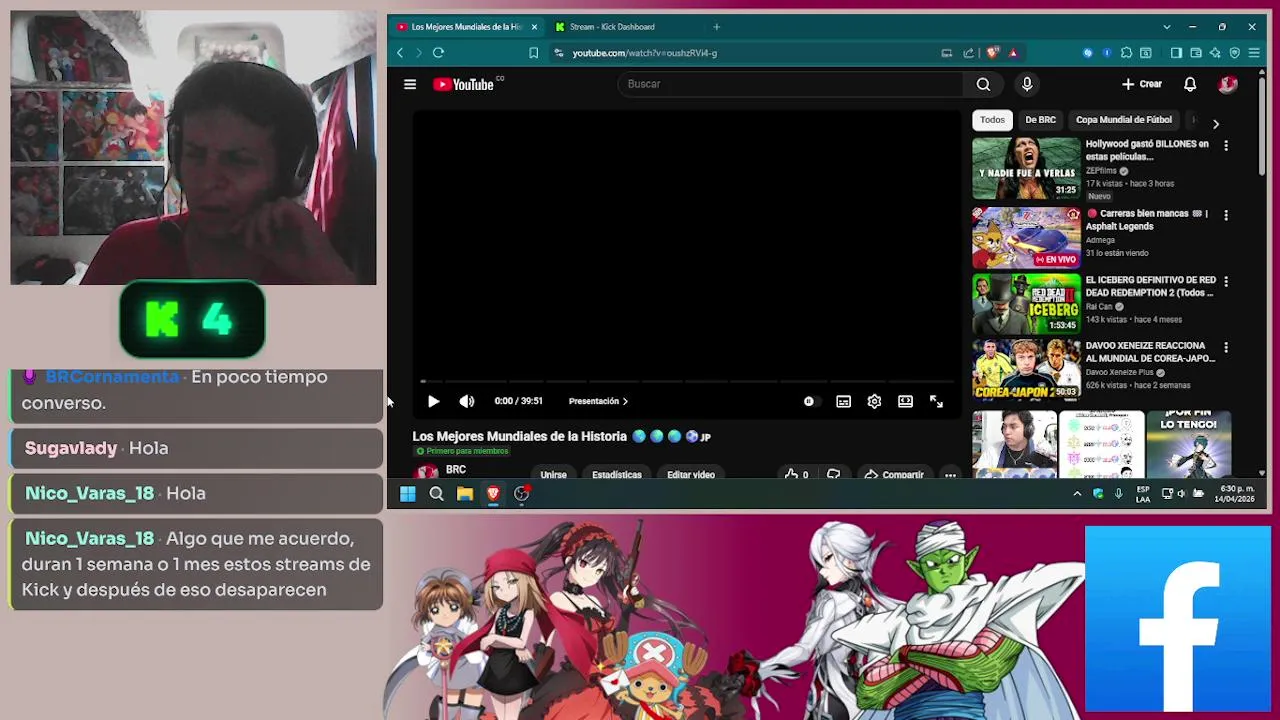Open the Red Dead Redemption 2 iceberg video
Screen dimensions: 1280x720
click(x=1026, y=303)
